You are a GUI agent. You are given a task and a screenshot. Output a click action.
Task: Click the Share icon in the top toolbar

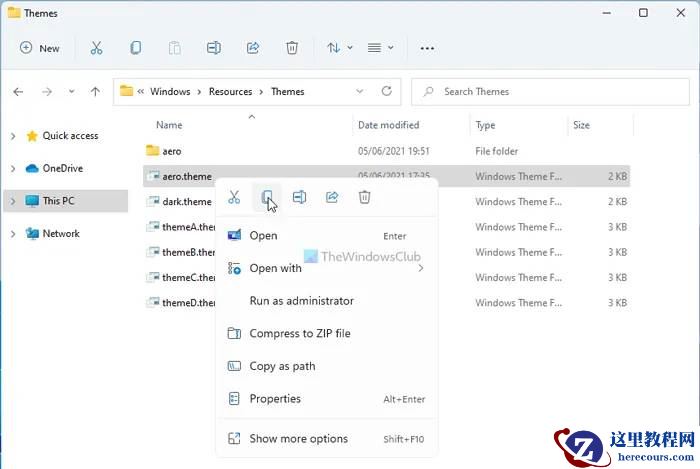coord(253,48)
